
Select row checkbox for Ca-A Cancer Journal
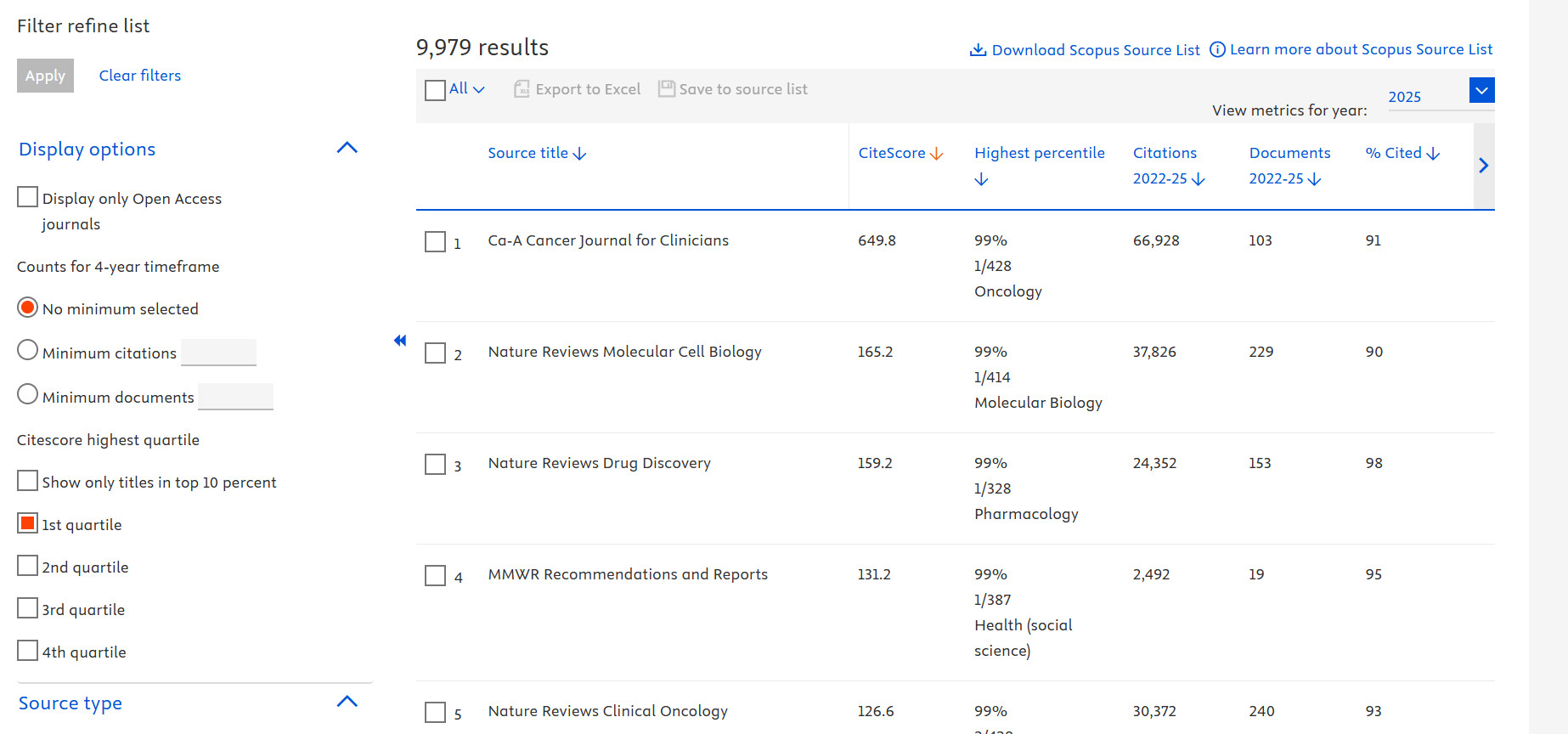[435, 242]
